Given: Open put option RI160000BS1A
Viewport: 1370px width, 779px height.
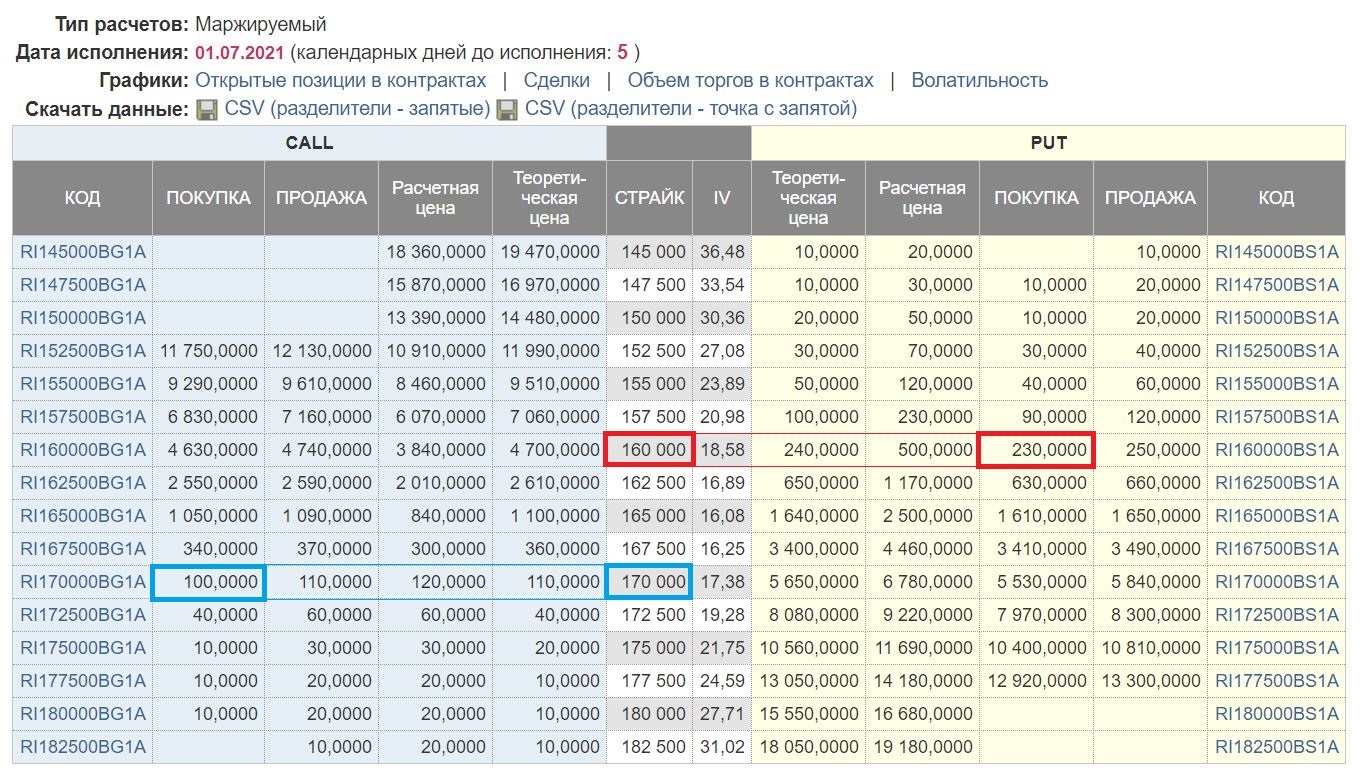Looking at the screenshot, I should click(1276, 450).
